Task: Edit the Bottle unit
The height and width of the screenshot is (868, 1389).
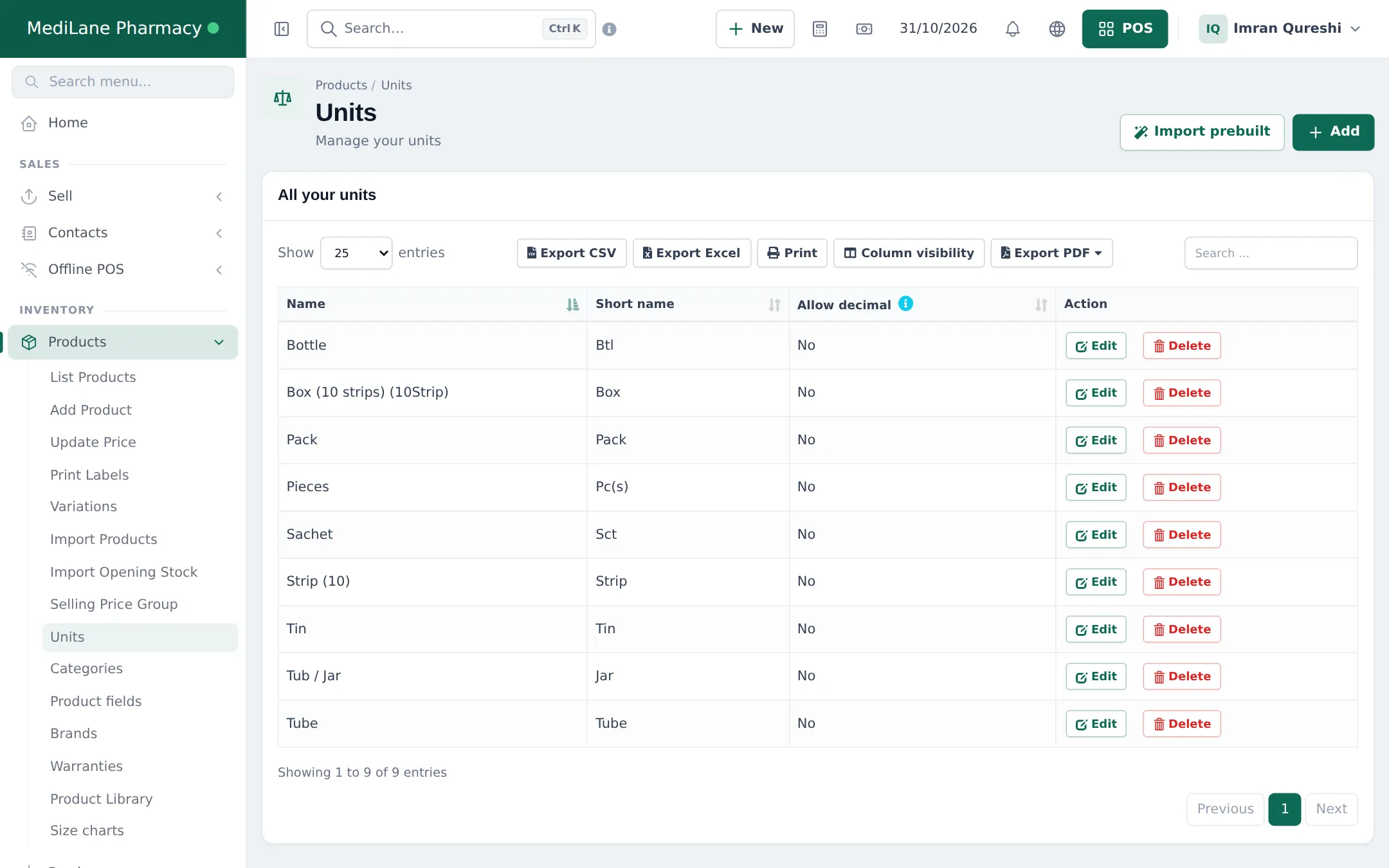Action: [1096, 346]
